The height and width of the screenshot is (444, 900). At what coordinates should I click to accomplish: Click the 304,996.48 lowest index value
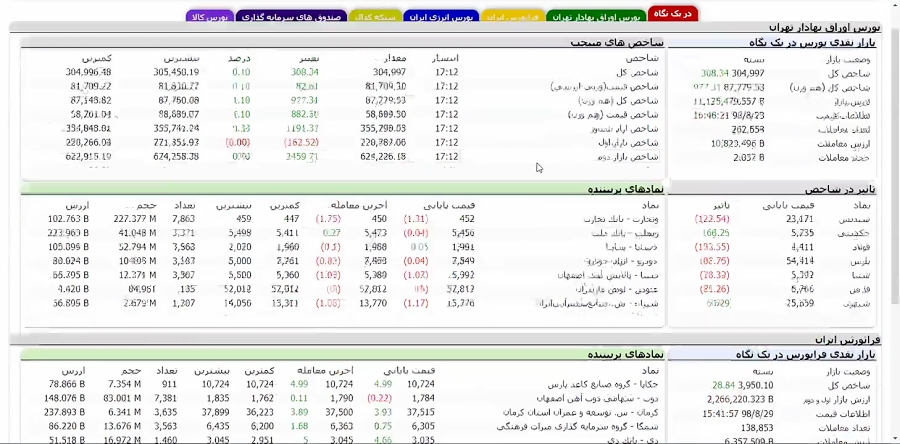tap(88, 72)
